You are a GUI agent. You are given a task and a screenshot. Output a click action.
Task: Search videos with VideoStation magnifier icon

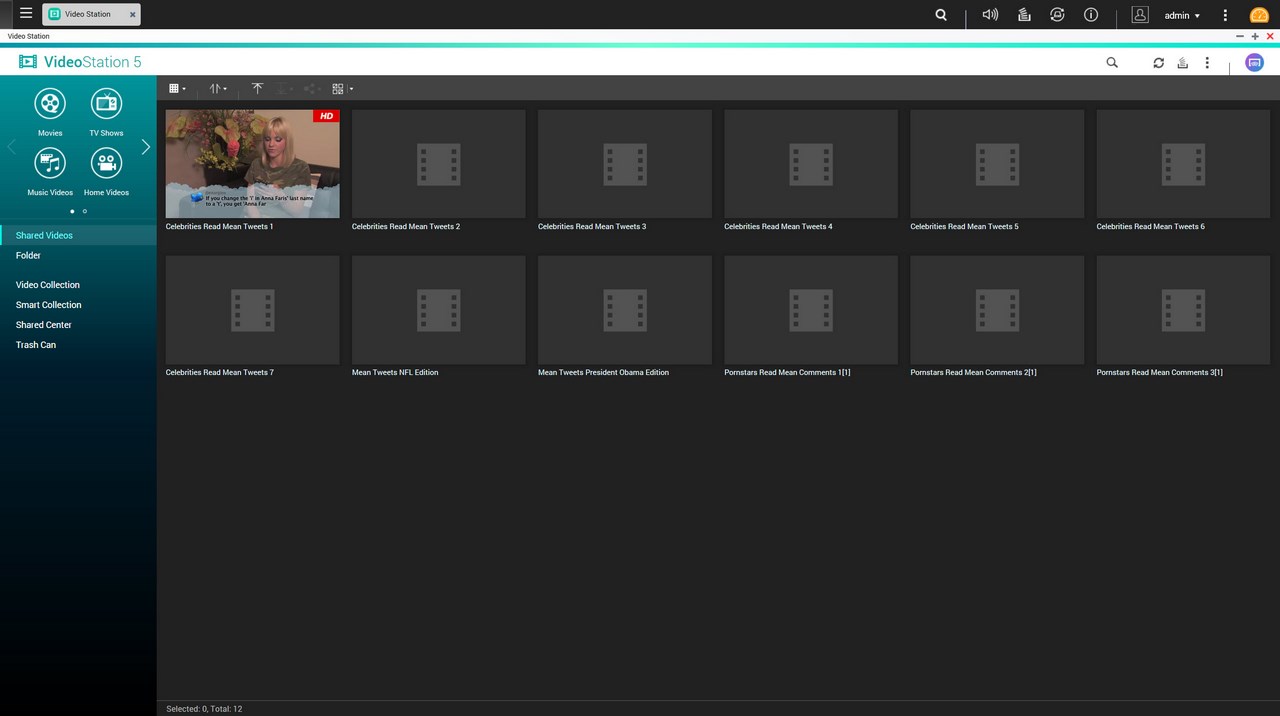pos(1112,62)
